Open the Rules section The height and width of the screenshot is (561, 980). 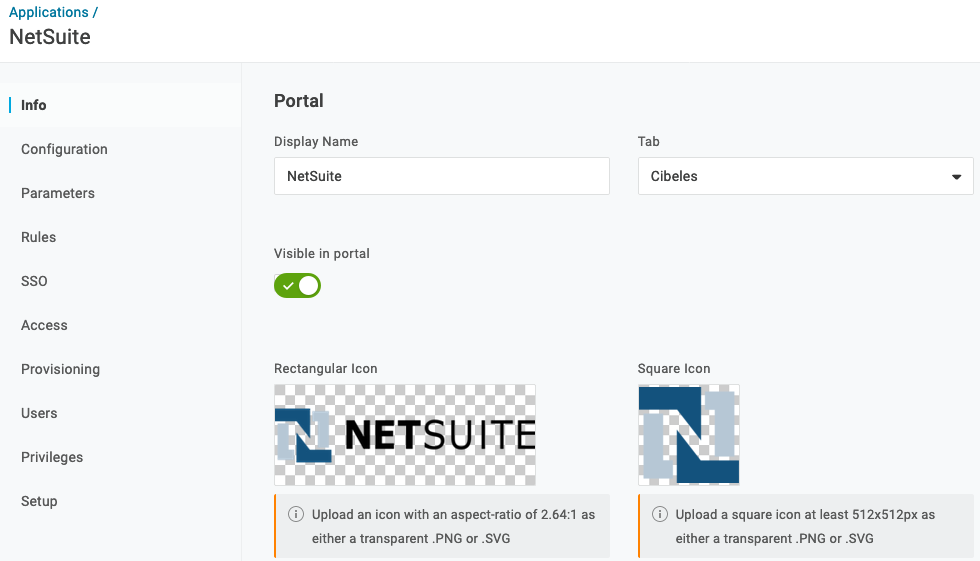(39, 237)
